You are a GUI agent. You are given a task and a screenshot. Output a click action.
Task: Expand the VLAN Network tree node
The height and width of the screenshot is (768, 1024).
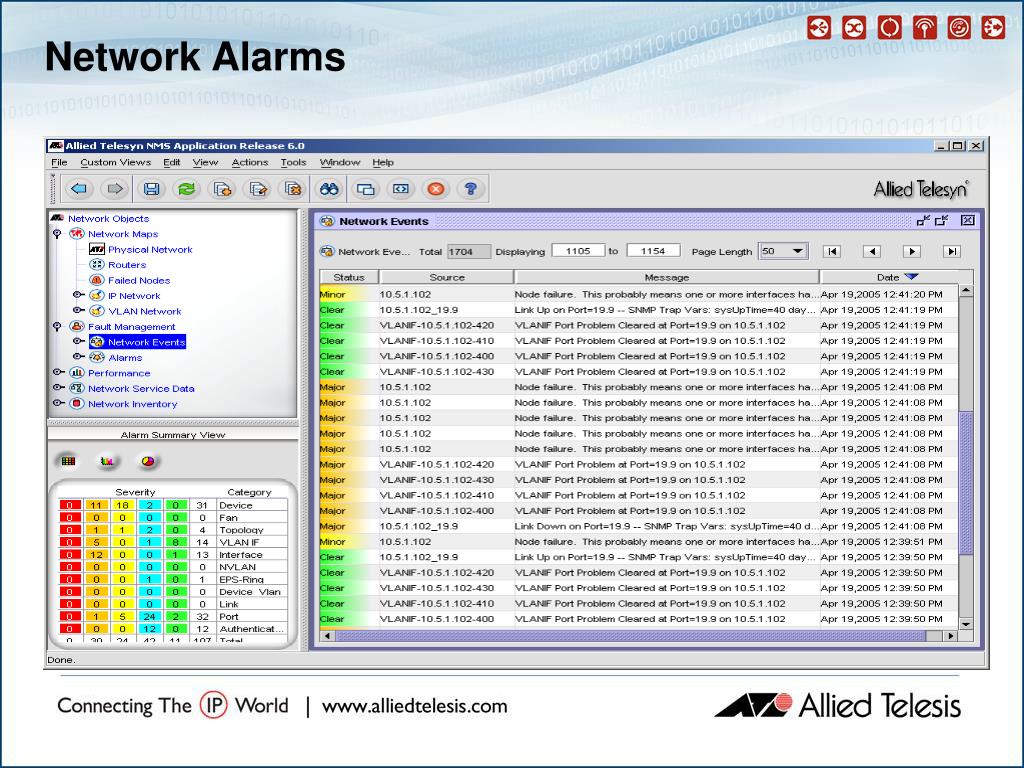(x=78, y=311)
